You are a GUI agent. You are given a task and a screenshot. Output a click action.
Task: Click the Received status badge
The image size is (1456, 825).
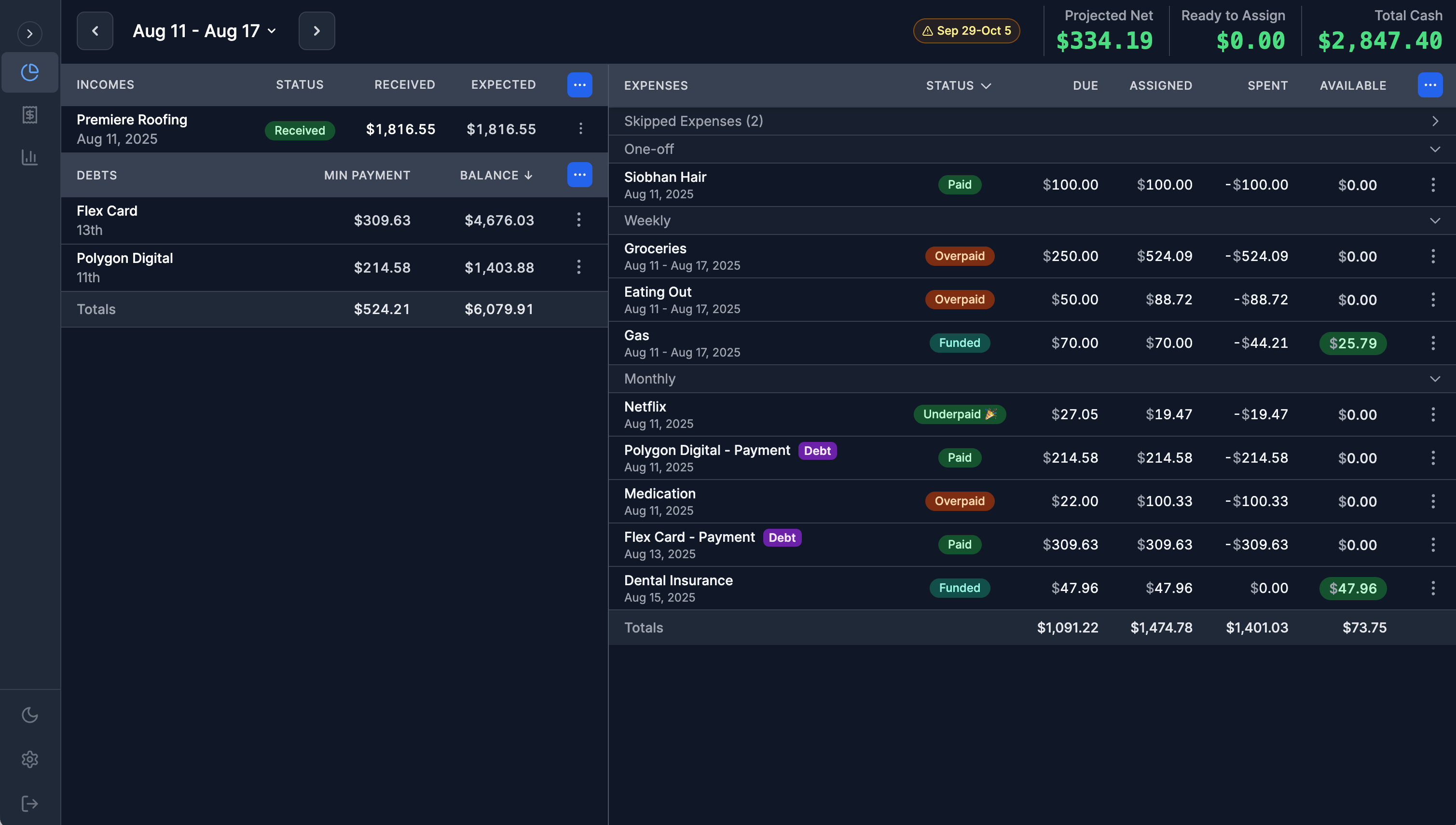tap(300, 130)
